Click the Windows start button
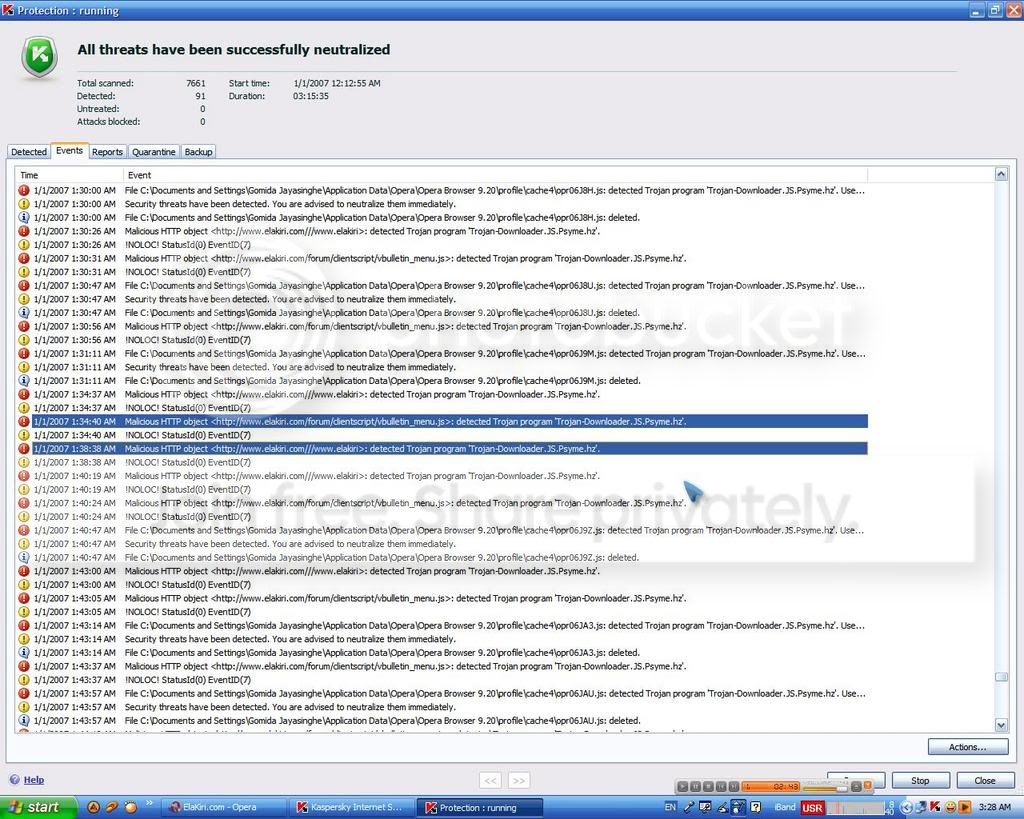Viewport: 1024px width, 819px height. (x=38, y=807)
